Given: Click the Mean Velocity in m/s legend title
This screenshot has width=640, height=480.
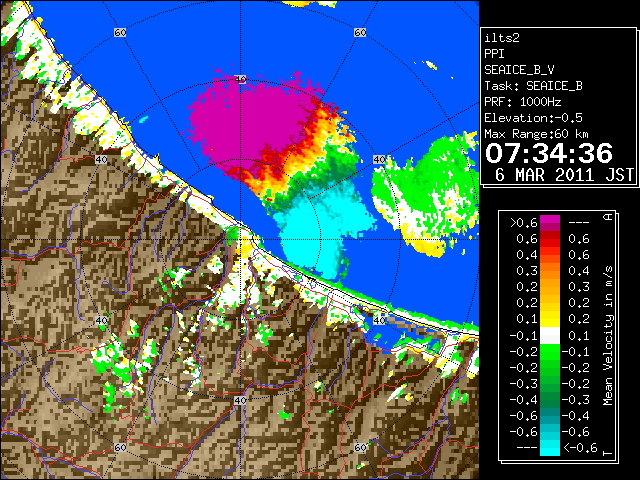Looking at the screenshot, I should tap(608, 336).
